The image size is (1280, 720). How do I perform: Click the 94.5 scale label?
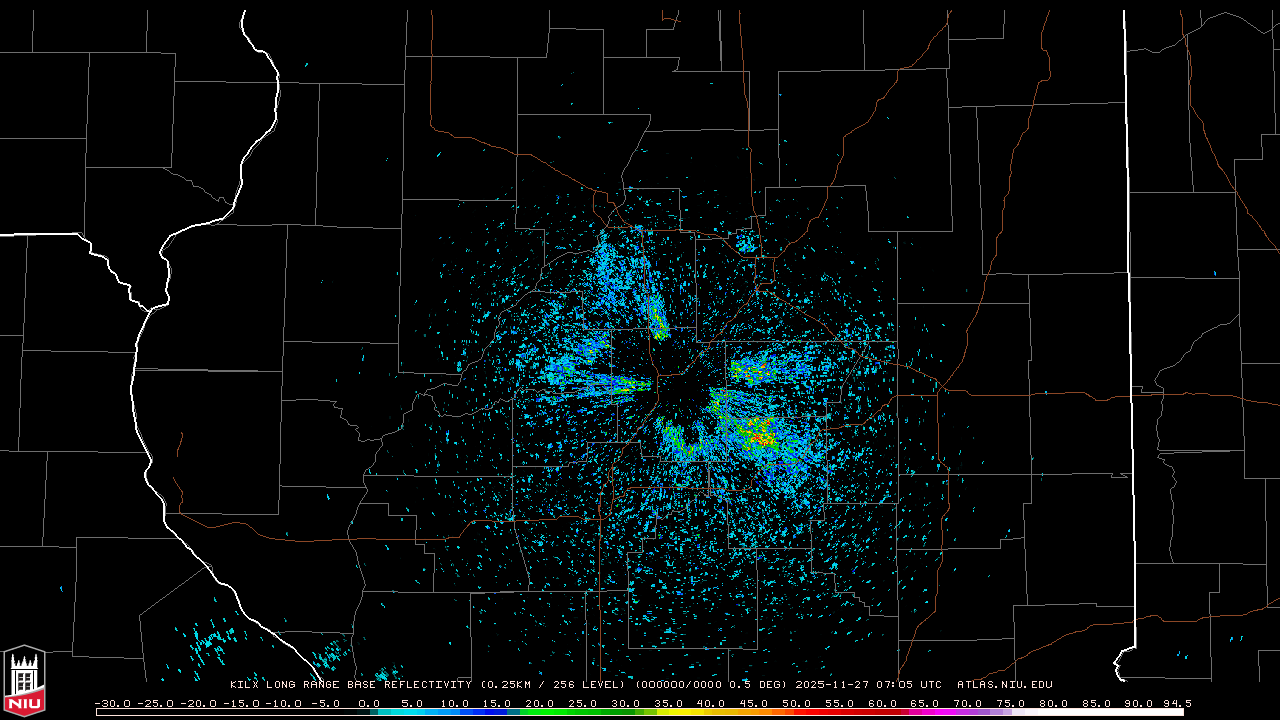click(x=1178, y=703)
